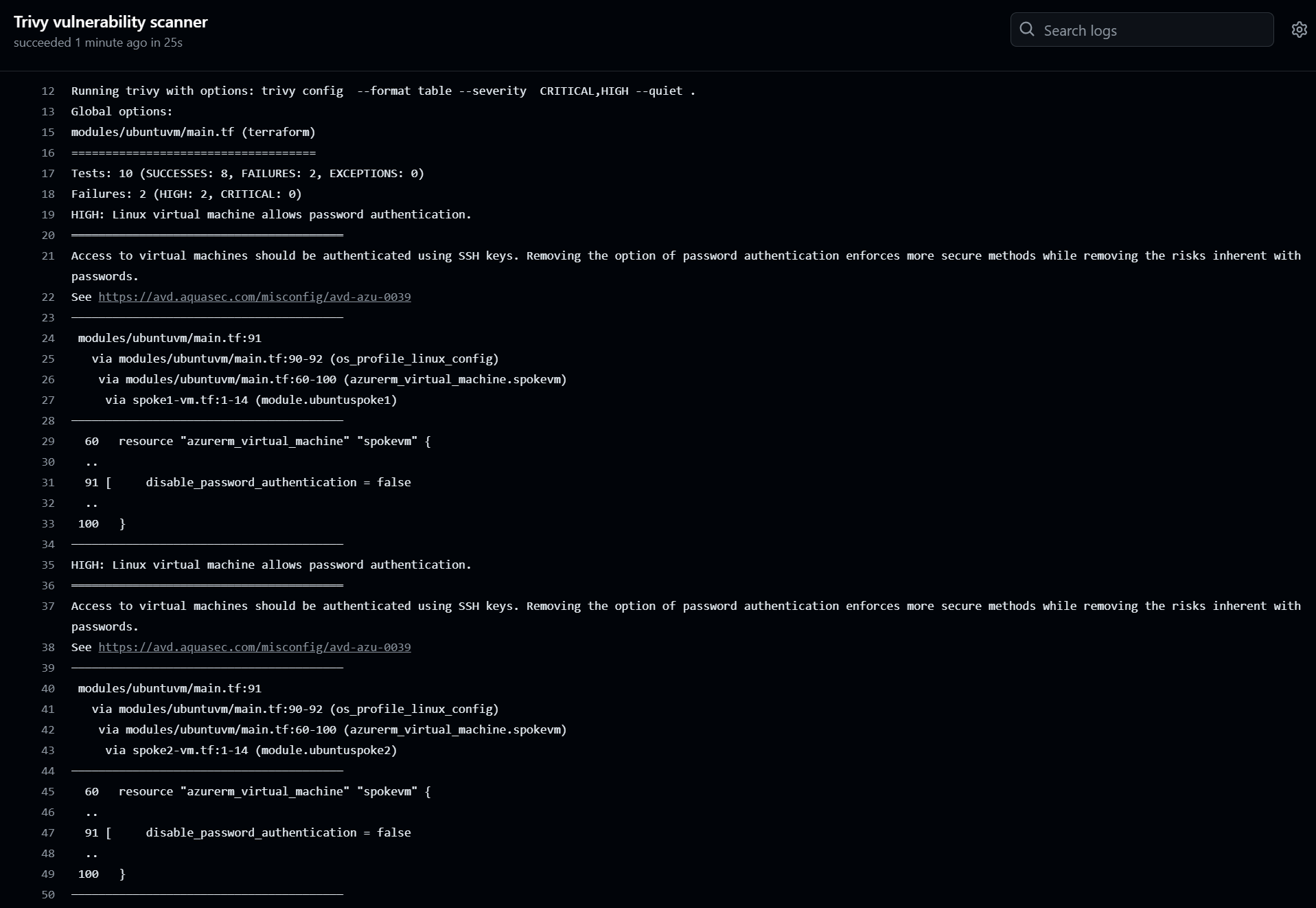Select log line number 15
The height and width of the screenshot is (908, 1316).
click(48, 132)
